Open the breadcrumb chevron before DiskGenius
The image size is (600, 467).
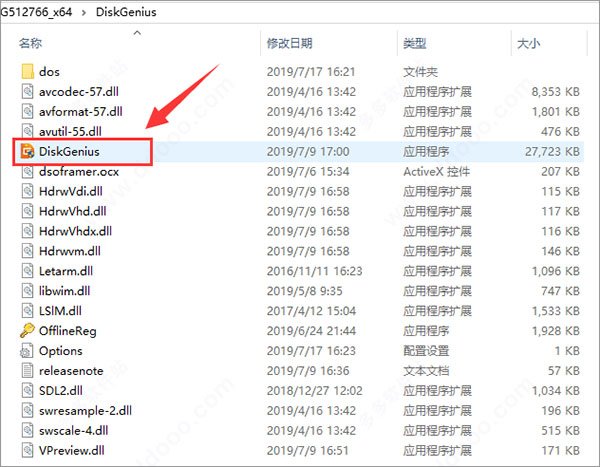click(x=84, y=12)
